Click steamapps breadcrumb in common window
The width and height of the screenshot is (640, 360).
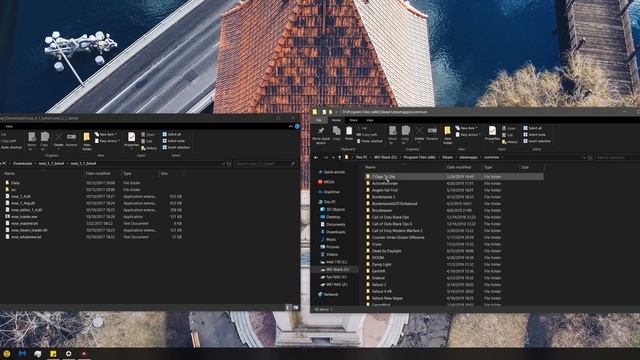click(468, 157)
